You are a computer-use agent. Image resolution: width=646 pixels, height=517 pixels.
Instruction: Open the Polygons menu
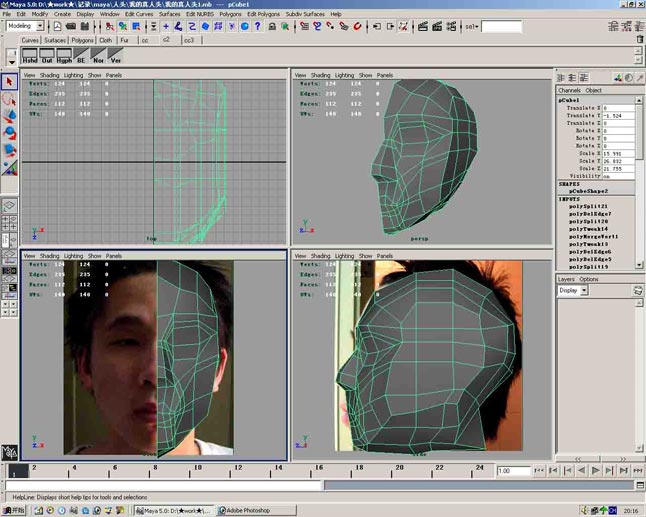point(230,14)
